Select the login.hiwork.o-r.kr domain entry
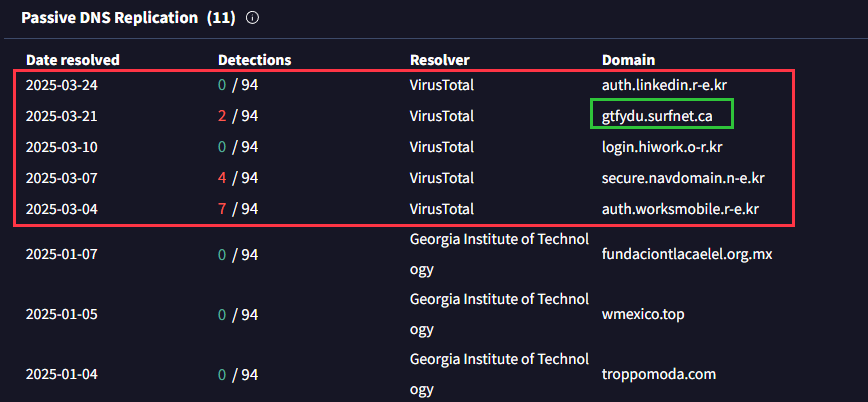 [662, 147]
